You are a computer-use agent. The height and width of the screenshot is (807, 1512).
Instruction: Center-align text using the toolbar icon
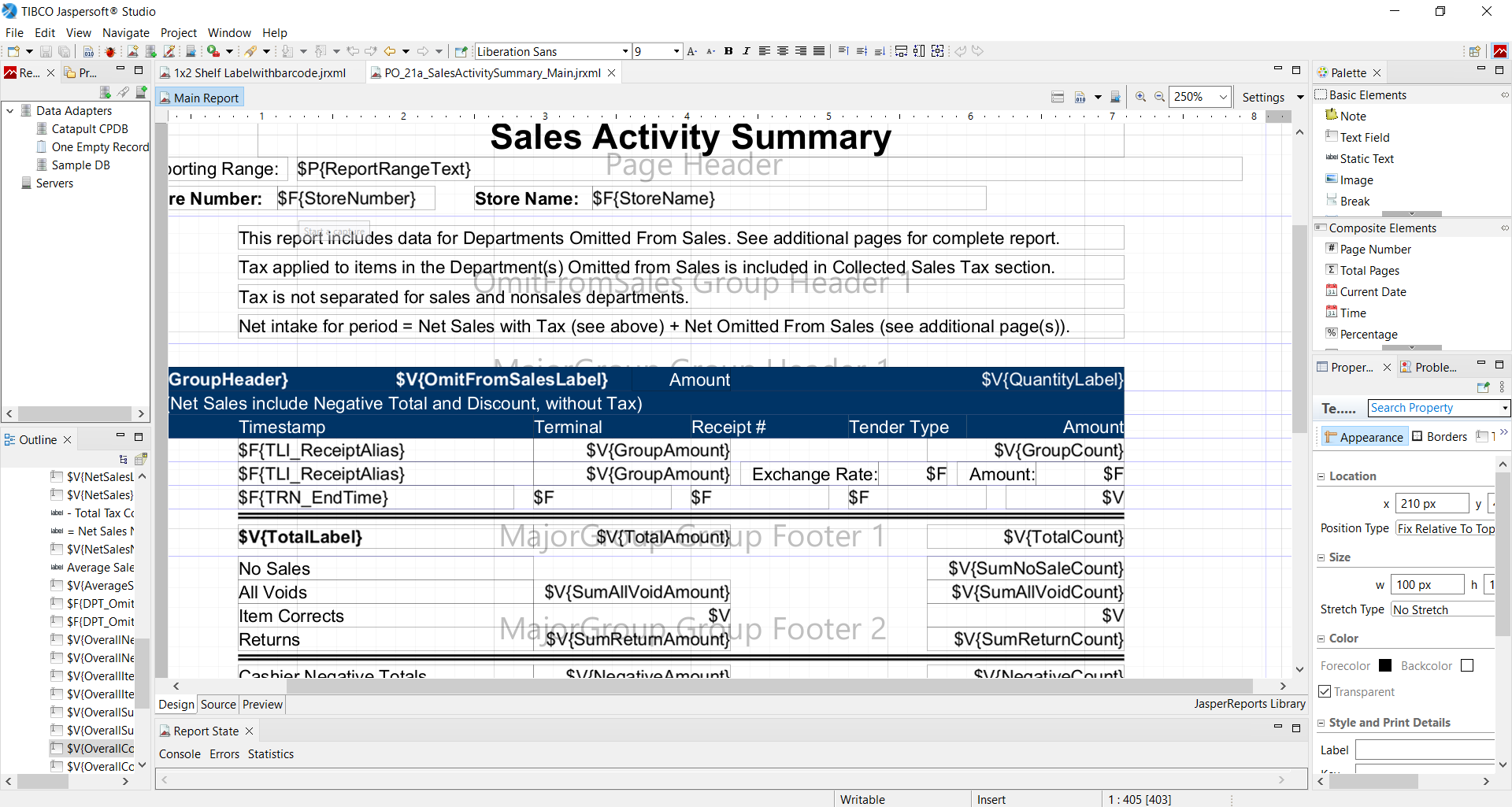tap(783, 51)
